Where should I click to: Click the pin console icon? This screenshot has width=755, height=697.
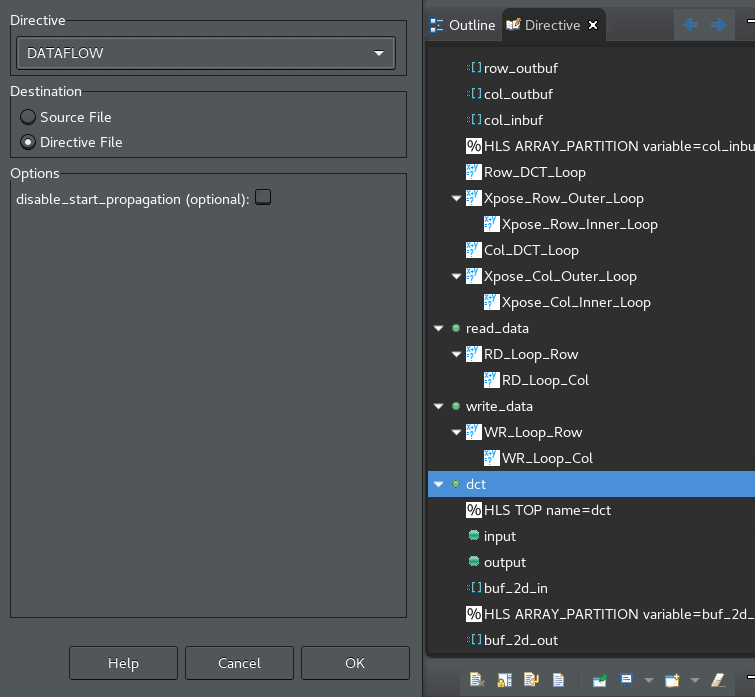599,680
